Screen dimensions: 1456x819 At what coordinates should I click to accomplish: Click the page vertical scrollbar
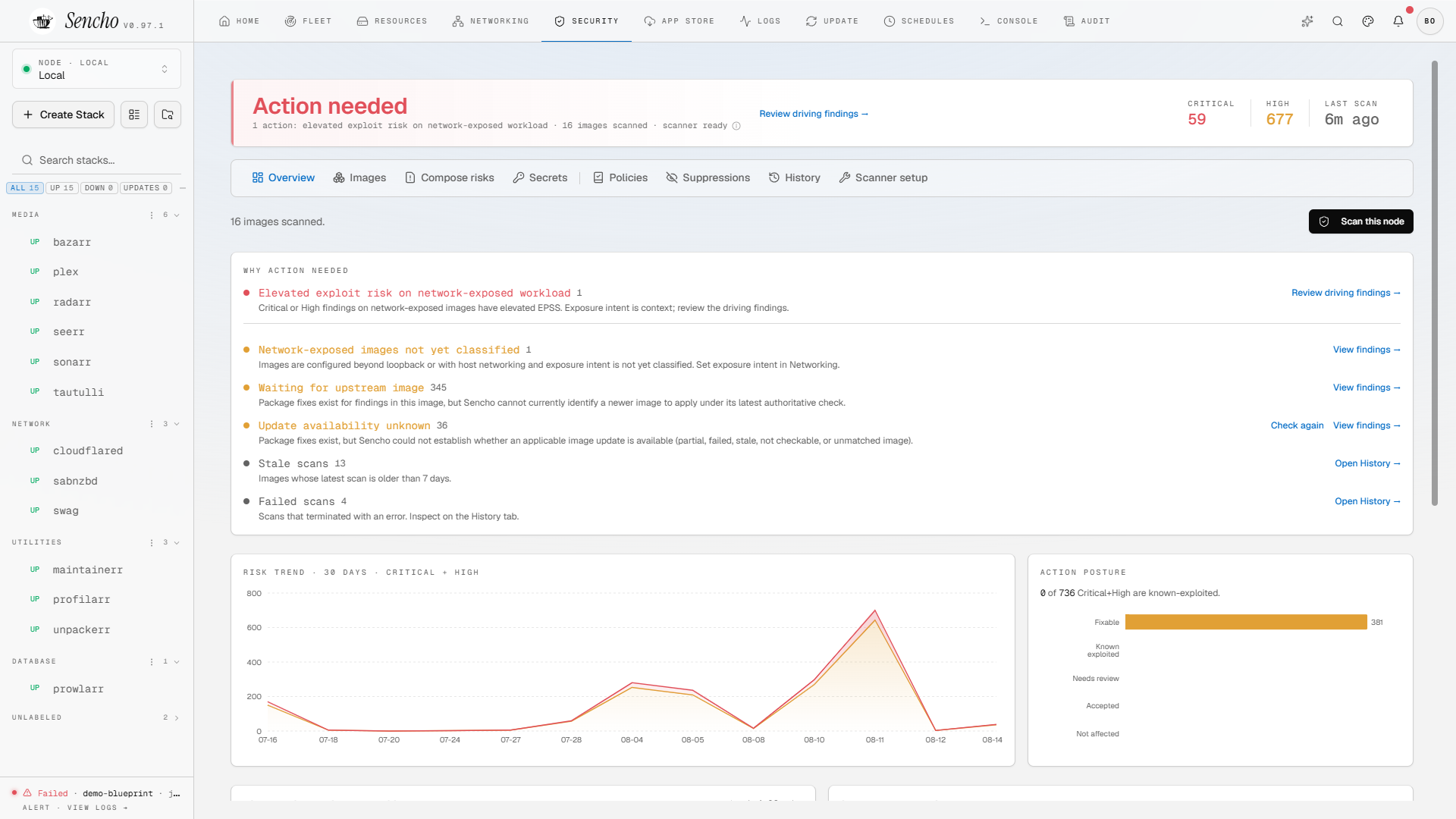(1434, 284)
